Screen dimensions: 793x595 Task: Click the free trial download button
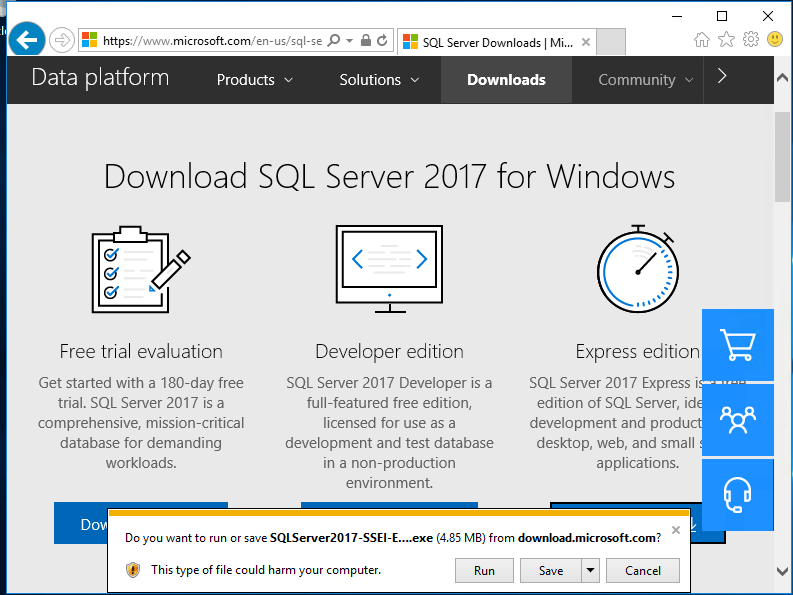pyautogui.click(x=81, y=523)
